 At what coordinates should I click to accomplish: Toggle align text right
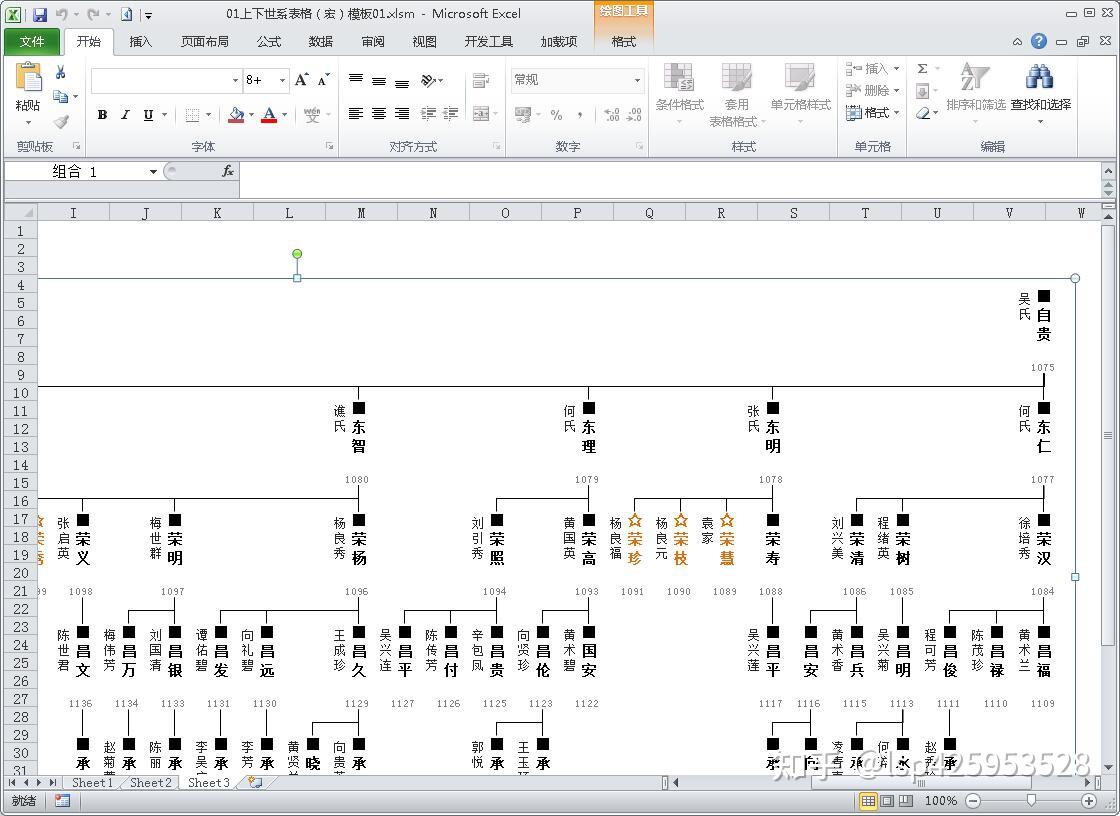[402, 114]
